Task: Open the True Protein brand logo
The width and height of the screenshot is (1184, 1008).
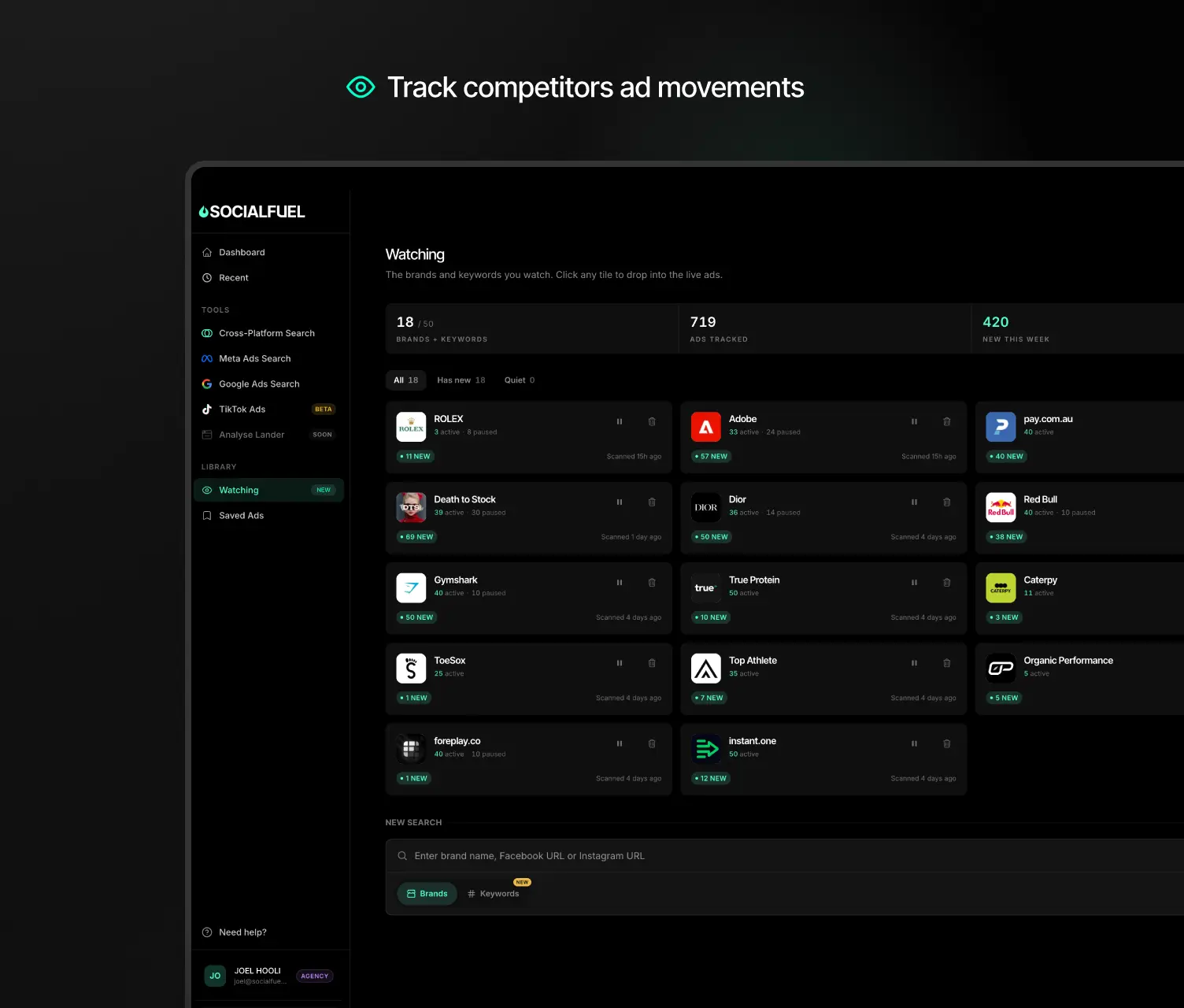Action: coord(706,588)
